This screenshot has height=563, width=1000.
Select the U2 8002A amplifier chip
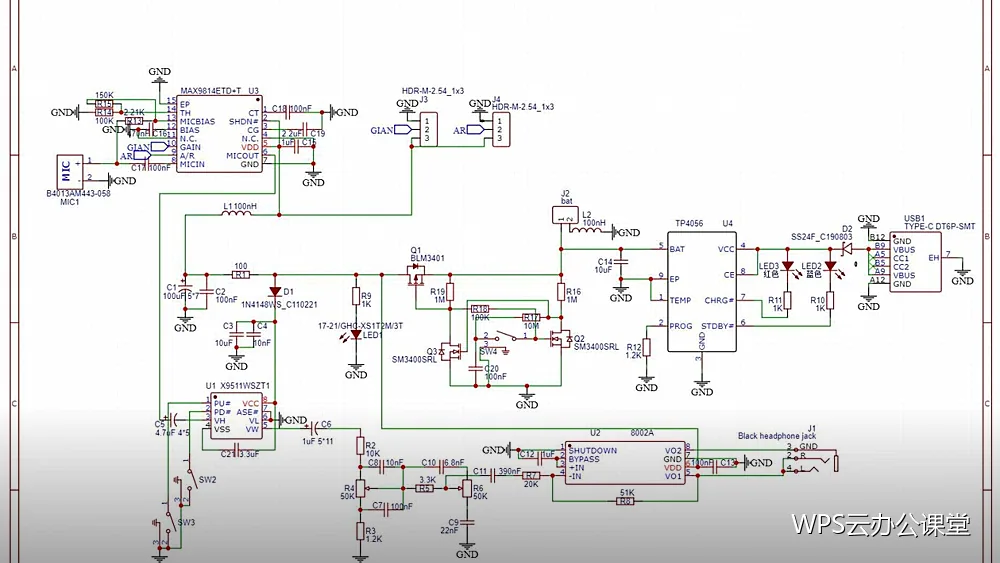624,464
